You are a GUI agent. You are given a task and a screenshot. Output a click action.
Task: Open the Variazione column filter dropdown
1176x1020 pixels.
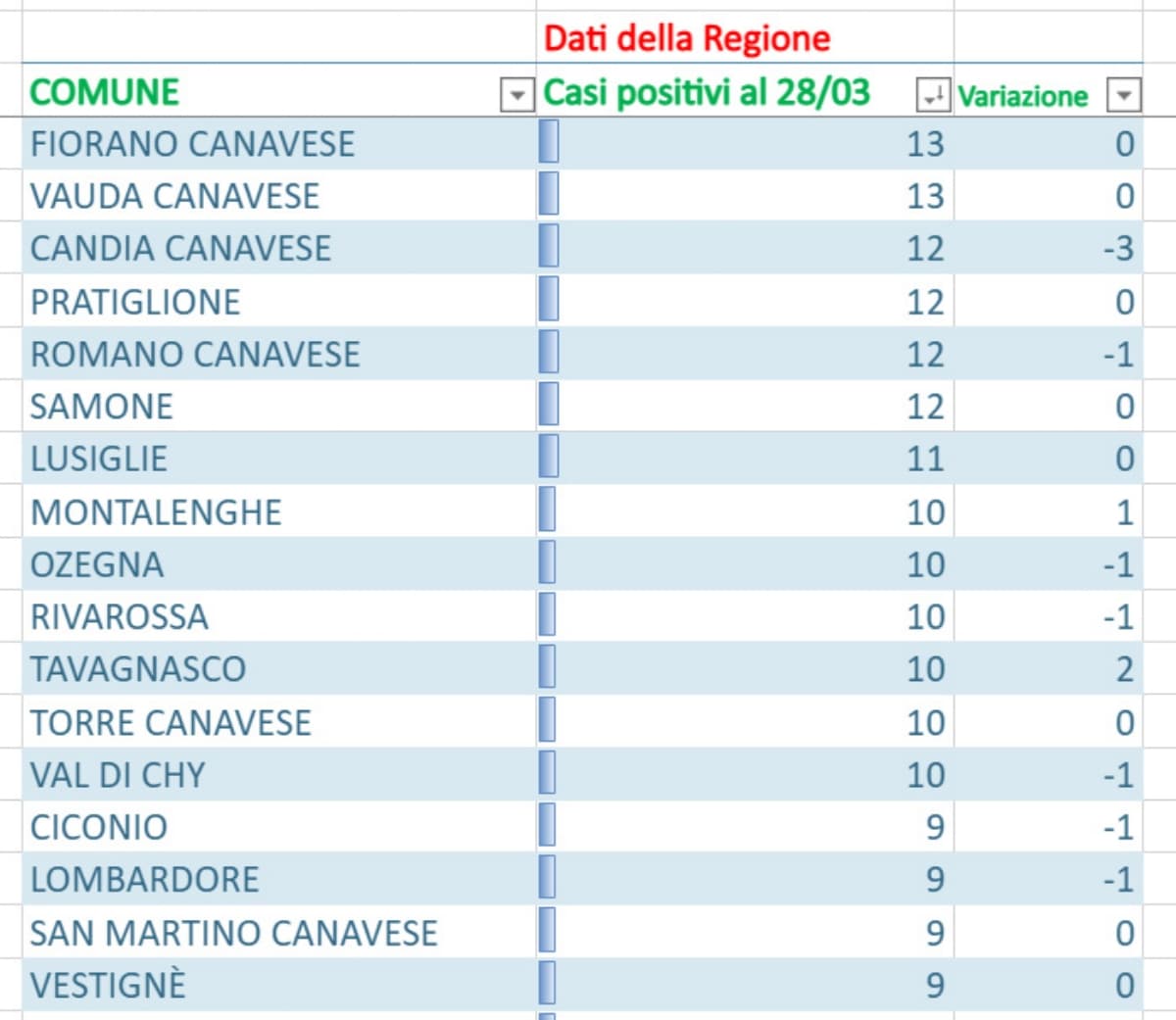click(1123, 95)
